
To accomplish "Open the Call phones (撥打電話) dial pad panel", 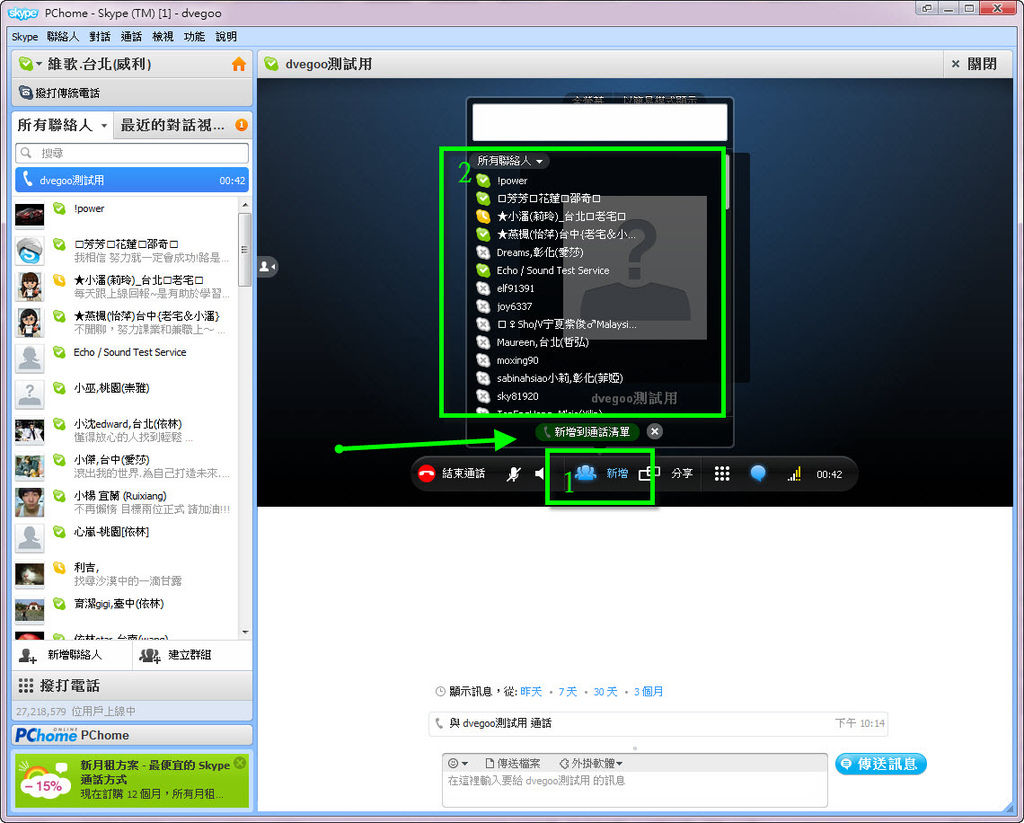I will coord(132,685).
